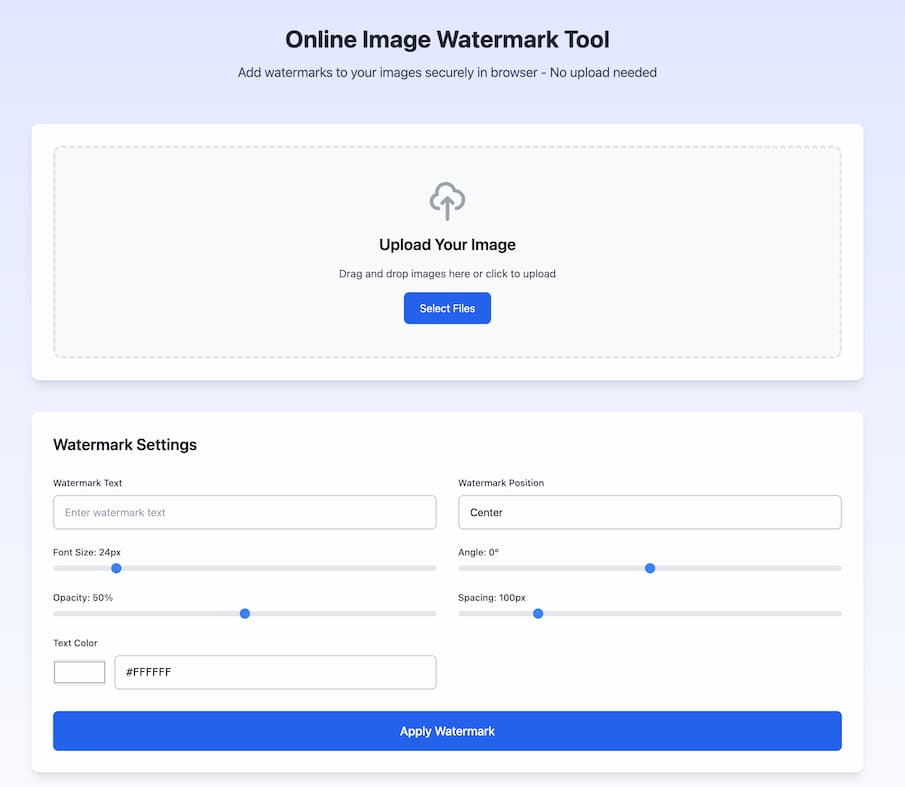
Task: Click the 'Watermark Text' field label
Action: point(88,483)
